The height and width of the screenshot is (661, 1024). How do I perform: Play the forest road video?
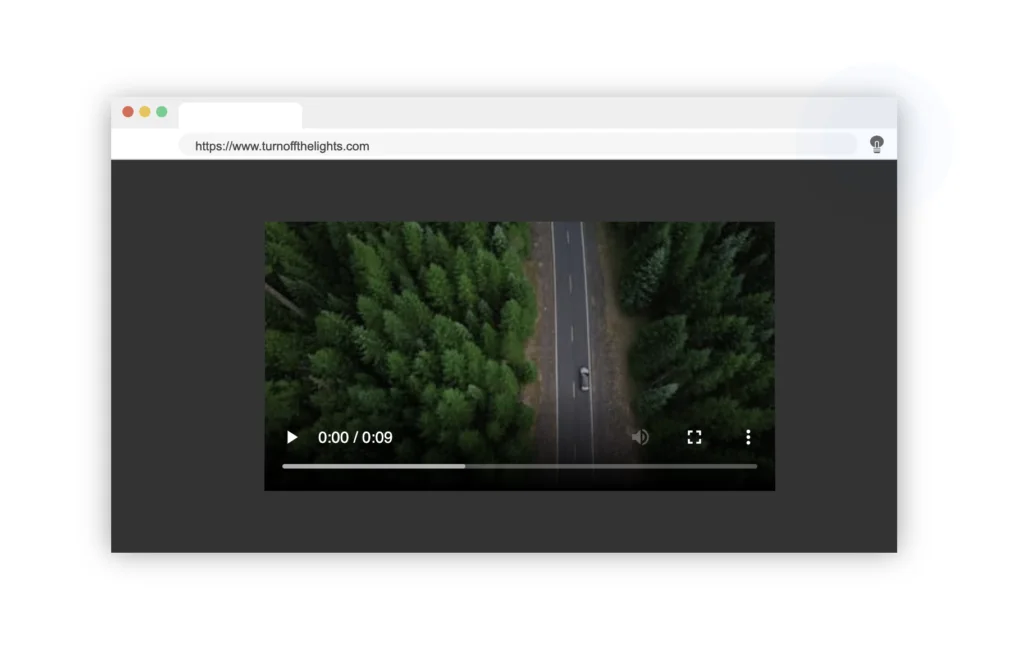click(292, 437)
